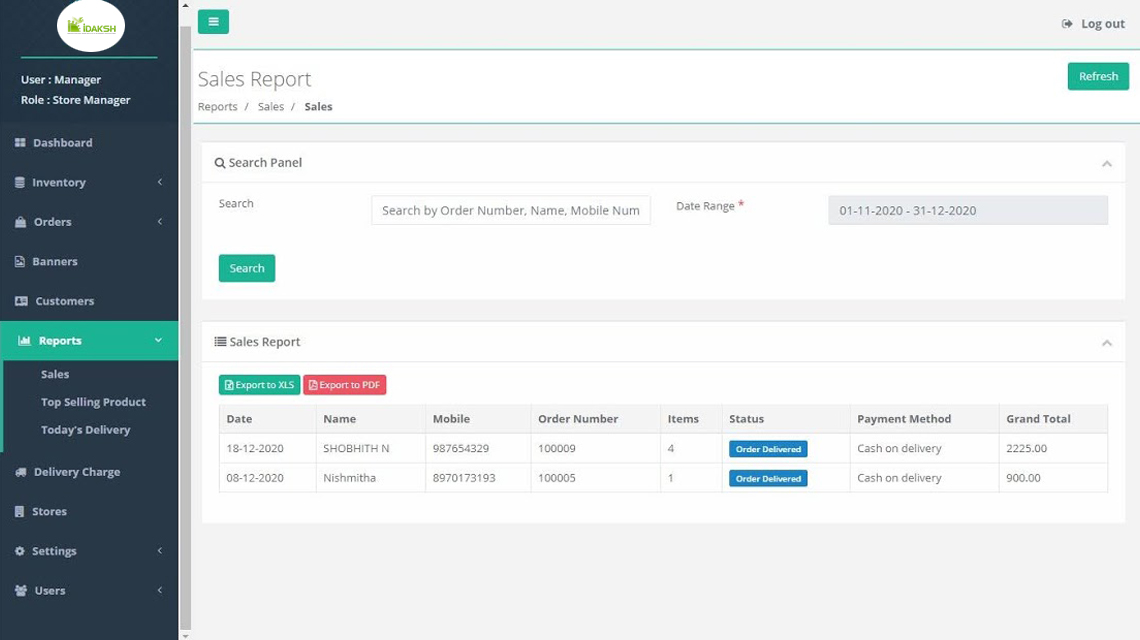
Task: Expand the Inventory submenu chevron
Action: [160, 182]
